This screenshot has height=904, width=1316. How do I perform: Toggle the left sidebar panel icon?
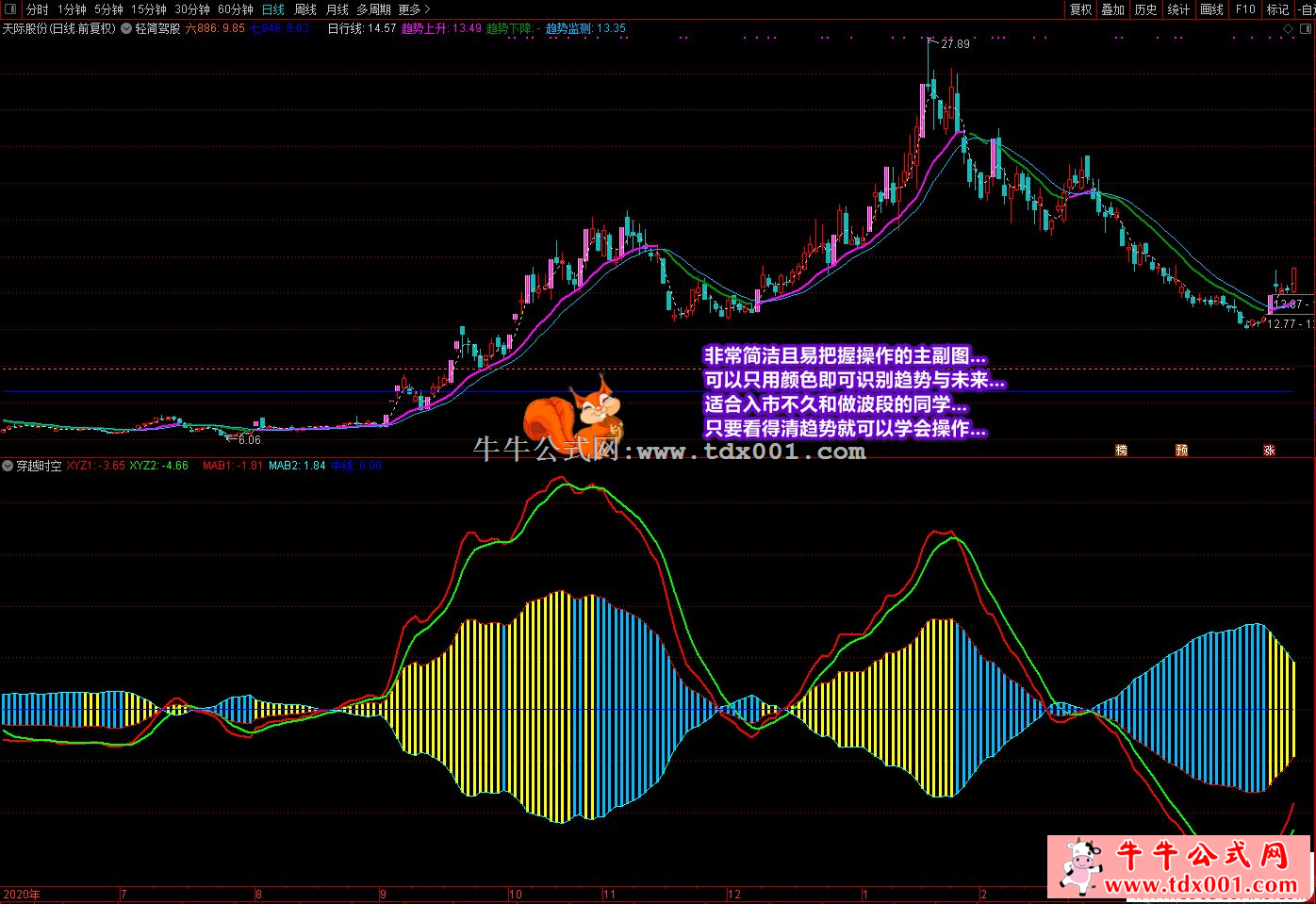click(x=9, y=9)
